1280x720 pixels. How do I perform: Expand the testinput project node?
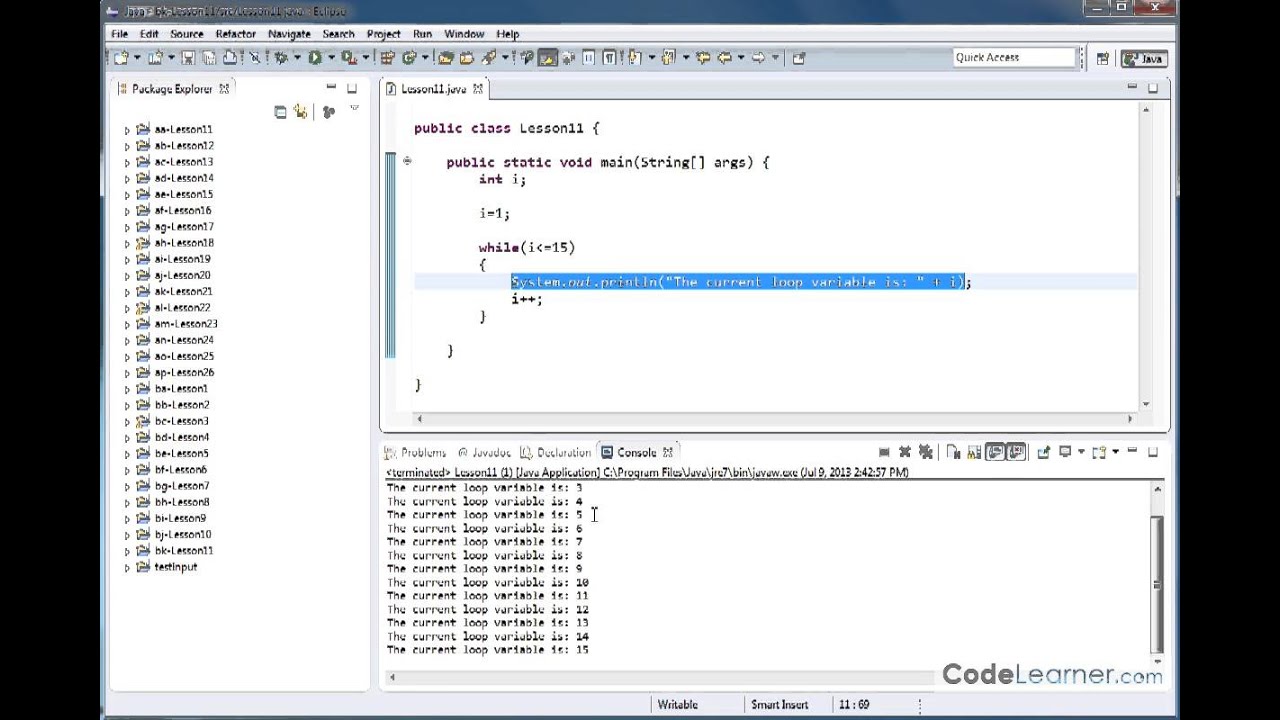pos(127,567)
